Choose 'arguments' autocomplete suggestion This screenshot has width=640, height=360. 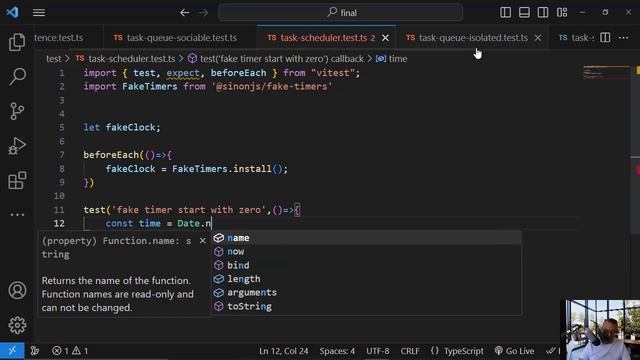click(x=366, y=293)
